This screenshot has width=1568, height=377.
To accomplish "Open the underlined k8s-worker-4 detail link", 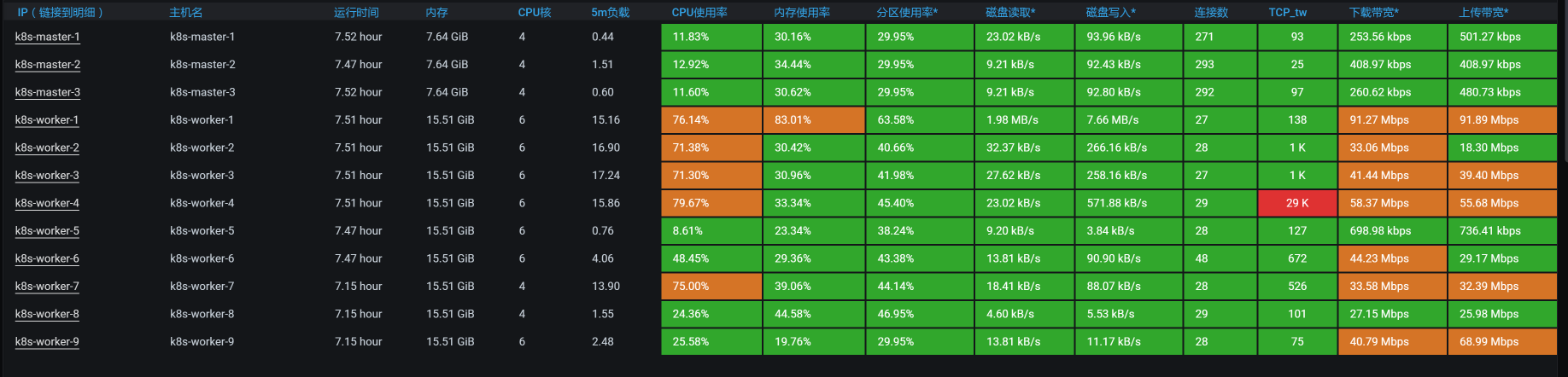I will coord(47,203).
